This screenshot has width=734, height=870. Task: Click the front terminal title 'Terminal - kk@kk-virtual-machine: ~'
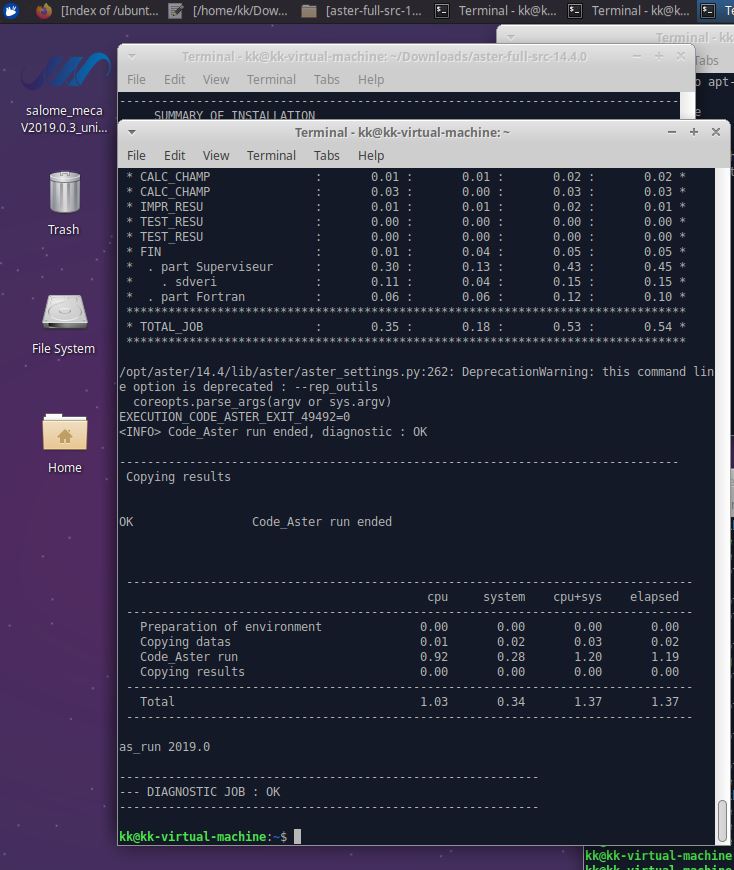pyautogui.click(x=402, y=133)
